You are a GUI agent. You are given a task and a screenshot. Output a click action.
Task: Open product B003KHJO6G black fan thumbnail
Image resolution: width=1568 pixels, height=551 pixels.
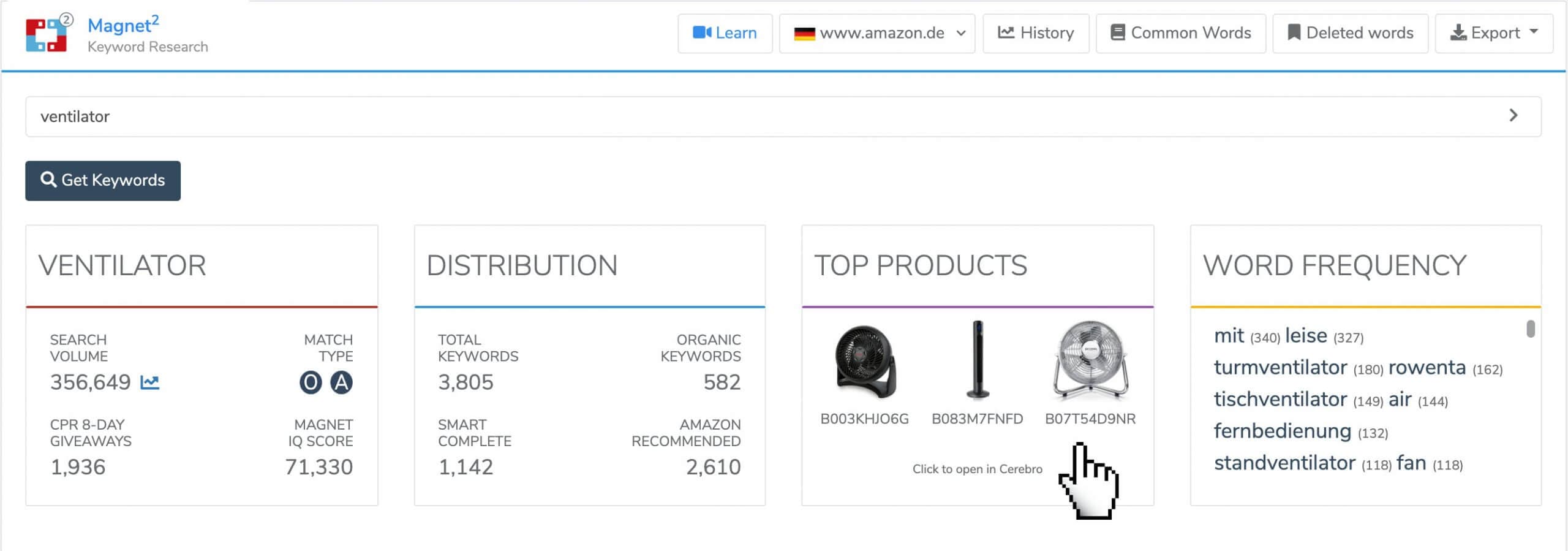[x=864, y=362]
